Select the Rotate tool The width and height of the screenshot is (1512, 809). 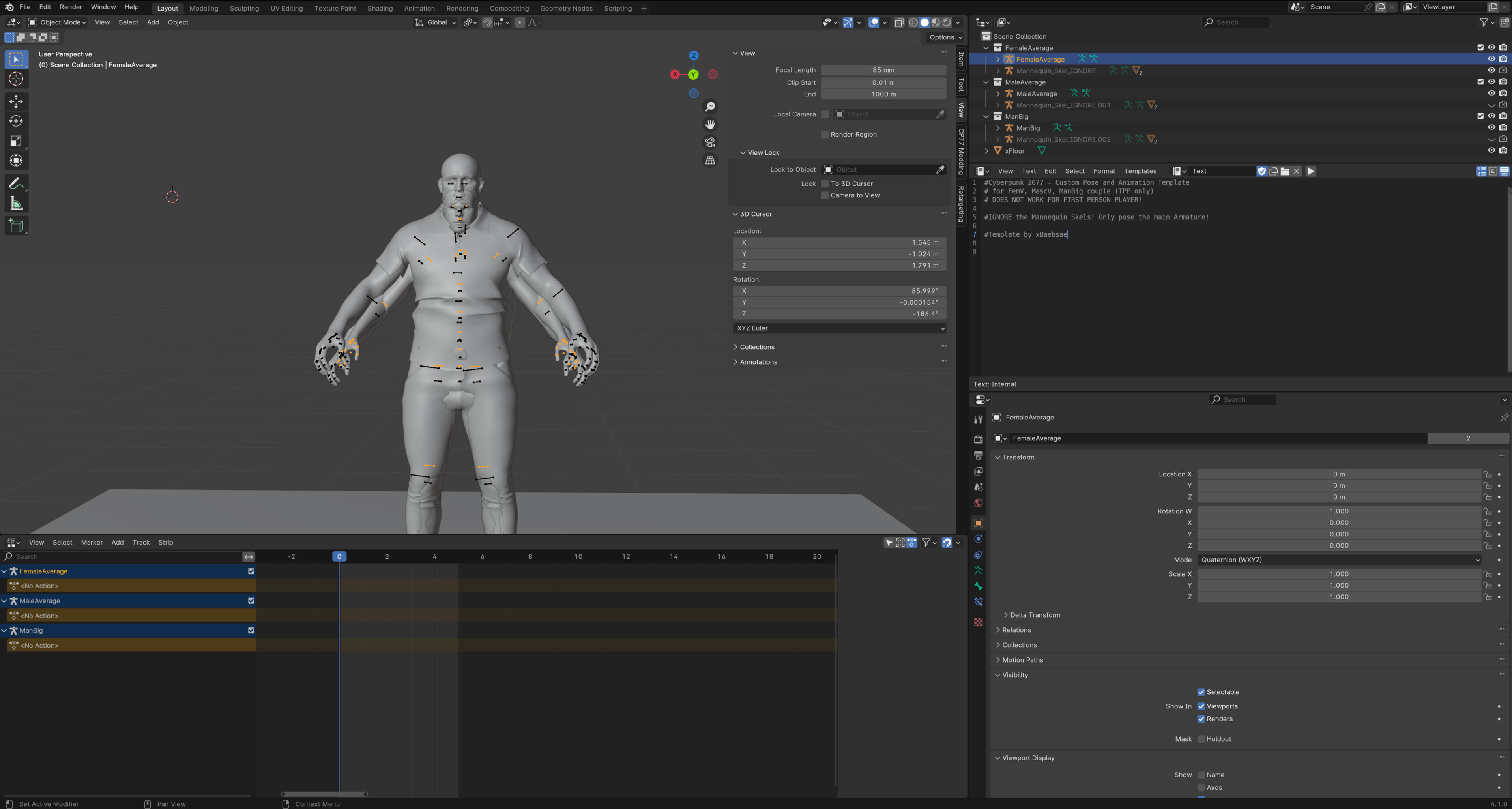pyautogui.click(x=16, y=121)
